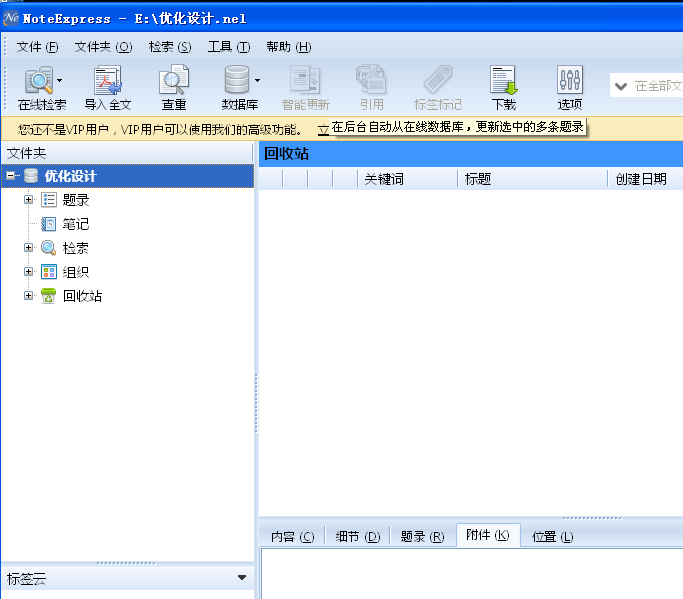This screenshot has height=599, width=683.
Task: Expand the 检索 tree node
Action: coord(28,247)
